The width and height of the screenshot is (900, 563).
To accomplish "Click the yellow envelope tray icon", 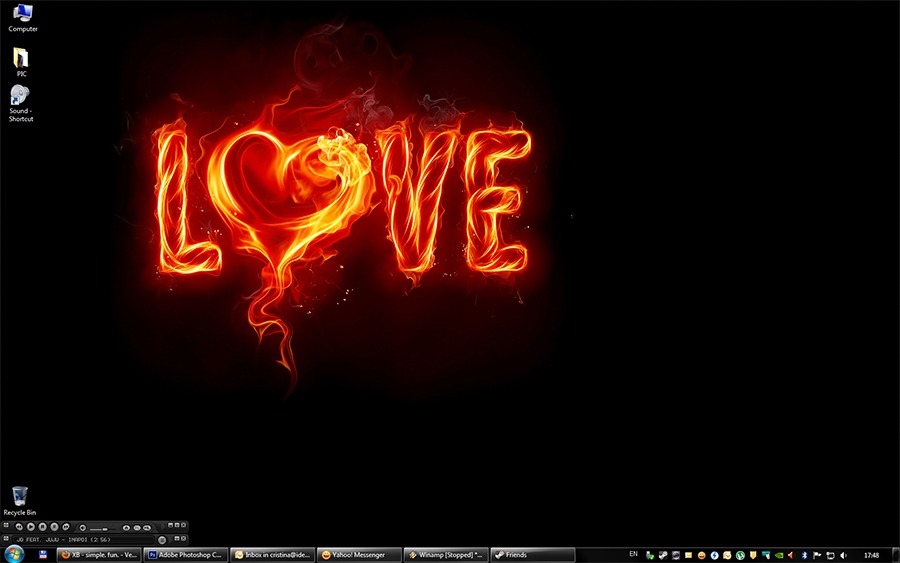I will click(x=688, y=556).
